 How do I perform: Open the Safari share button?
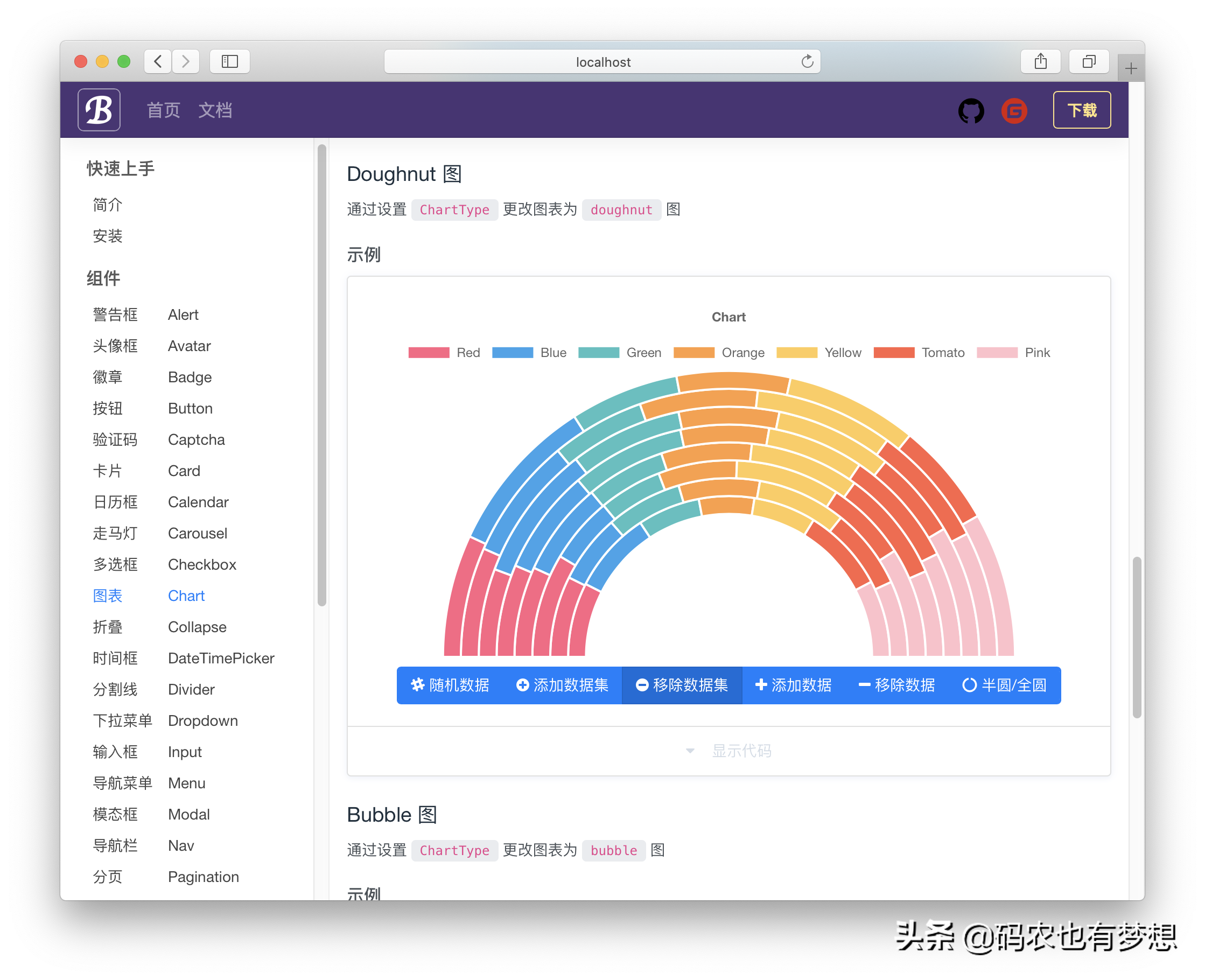point(1040,61)
